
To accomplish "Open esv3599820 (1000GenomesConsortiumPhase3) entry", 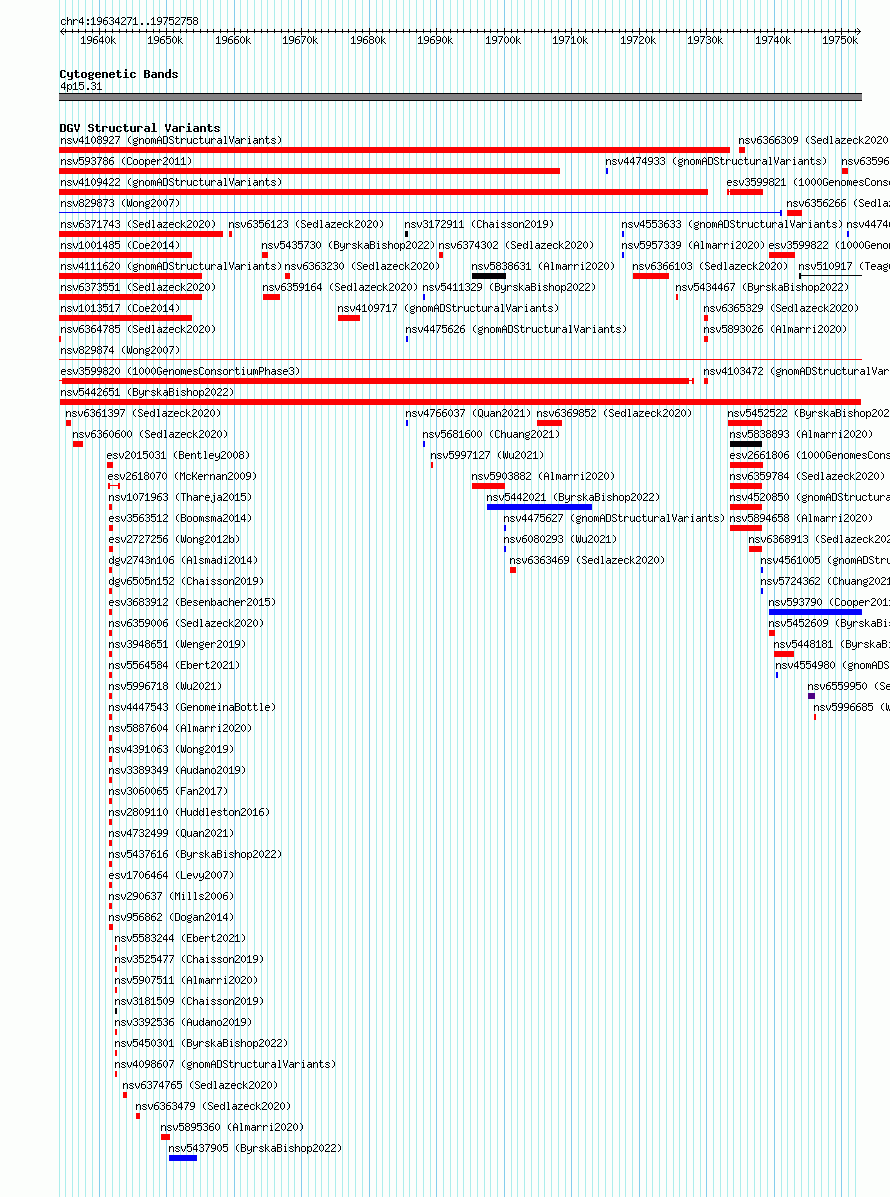I will (180, 372).
